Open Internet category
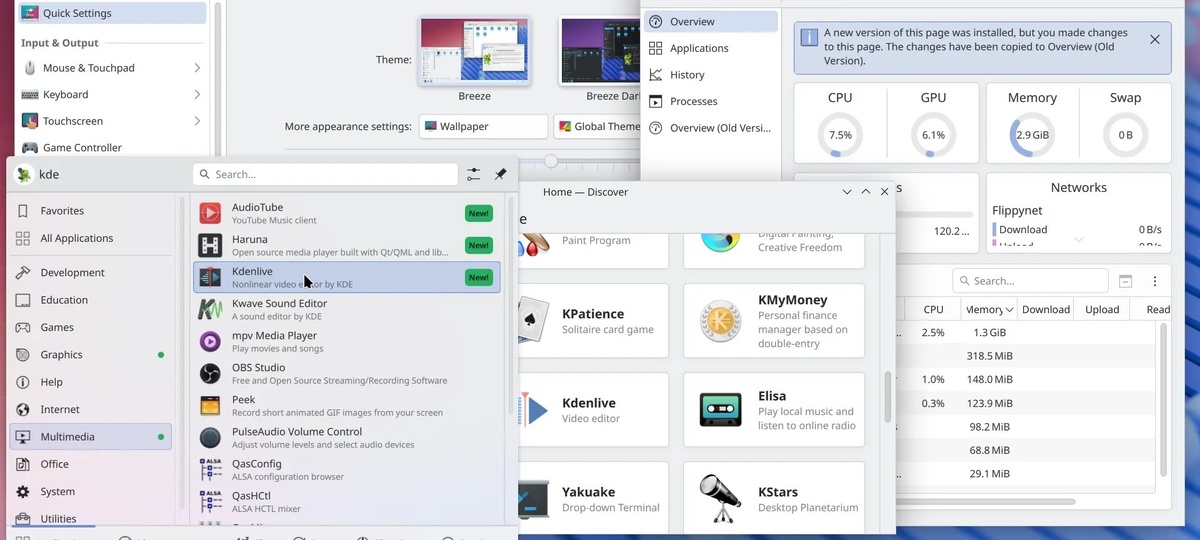This screenshot has width=1200, height=540. coord(92,409)
